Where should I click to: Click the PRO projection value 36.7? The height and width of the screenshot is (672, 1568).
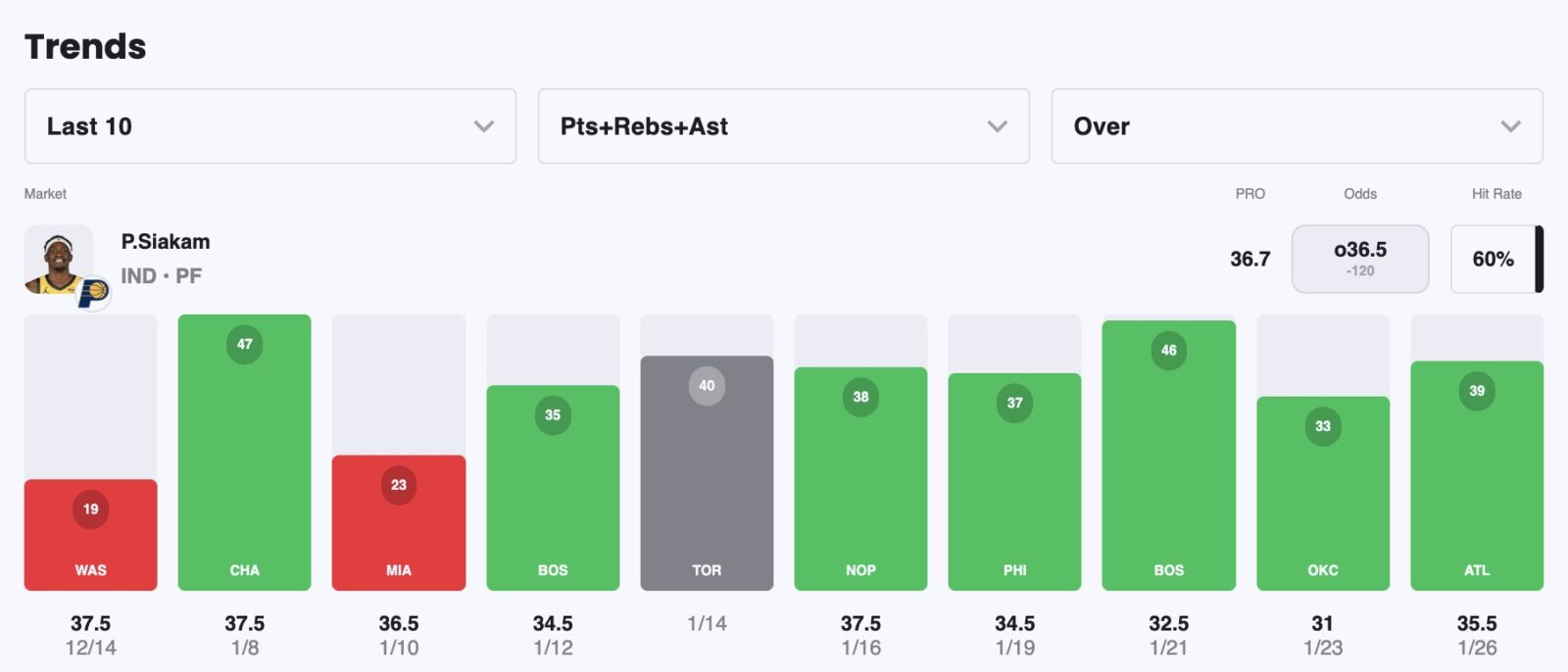1249,259
